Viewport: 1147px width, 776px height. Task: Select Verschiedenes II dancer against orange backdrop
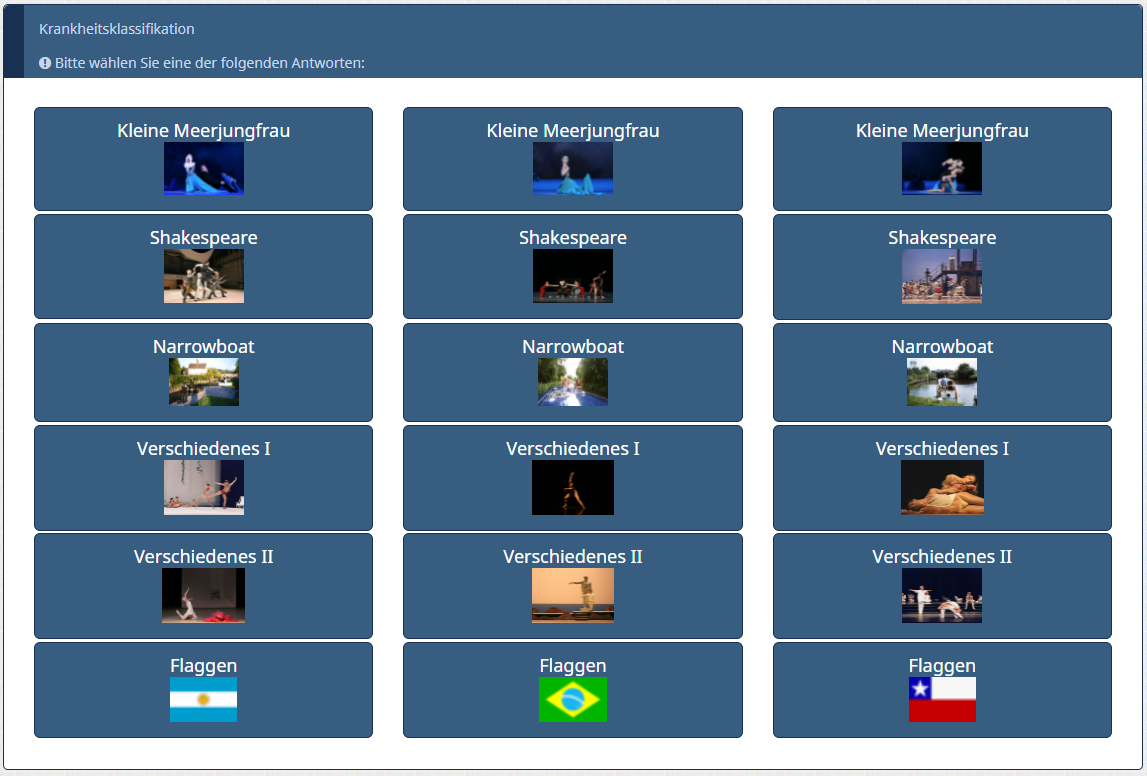[x=572, y=595]
